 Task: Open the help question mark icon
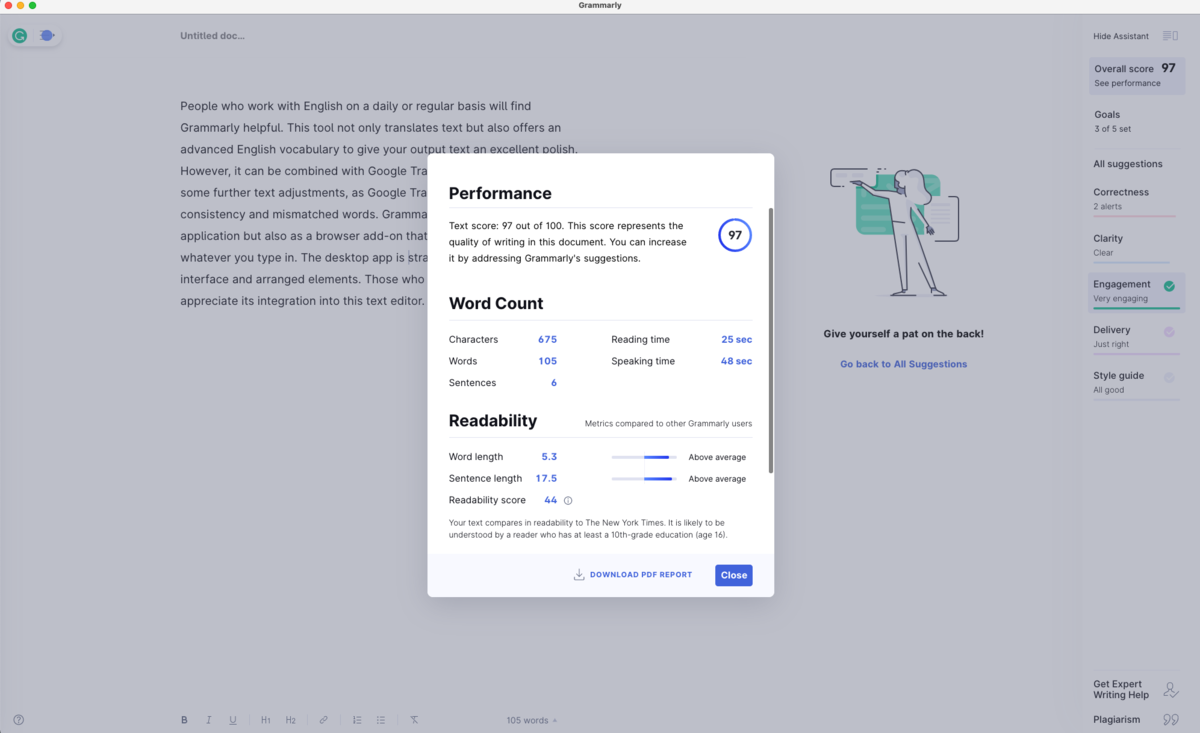[x=19, y=720]
